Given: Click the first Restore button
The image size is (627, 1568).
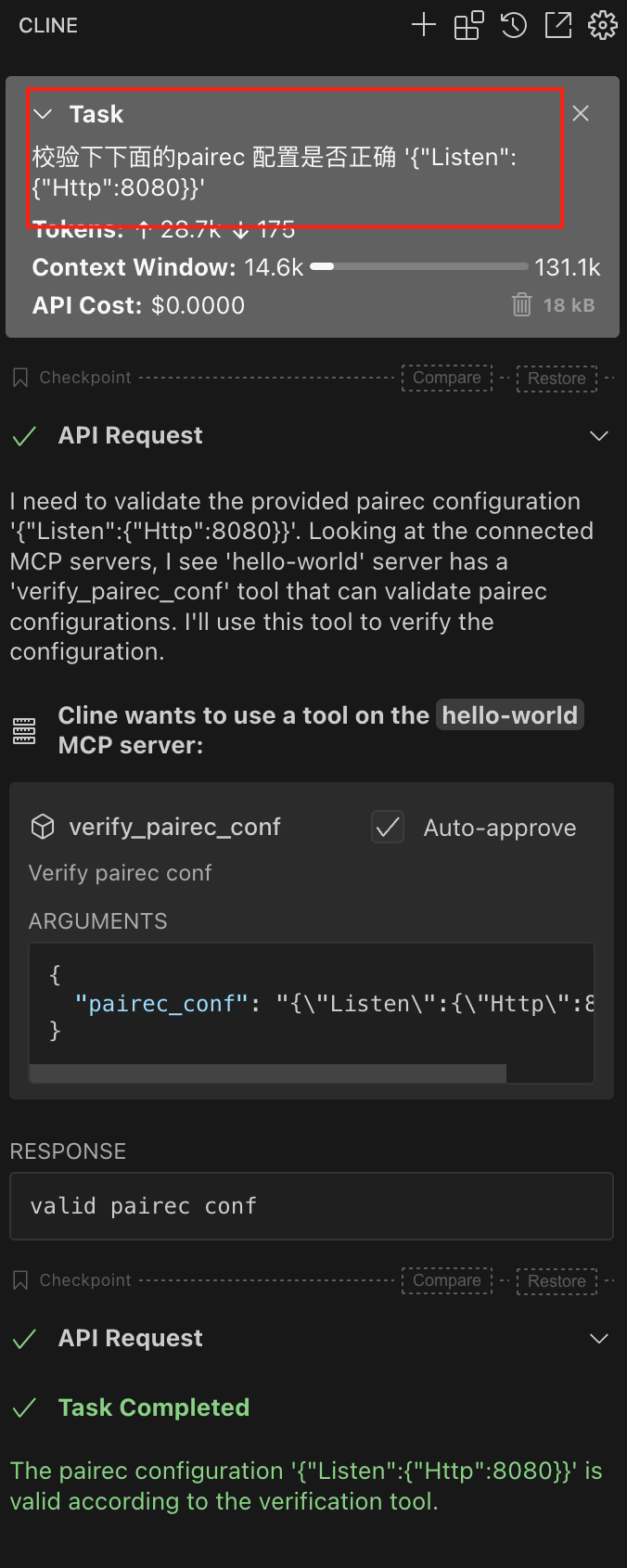Looking at the screenshot, I should point(557,379).
